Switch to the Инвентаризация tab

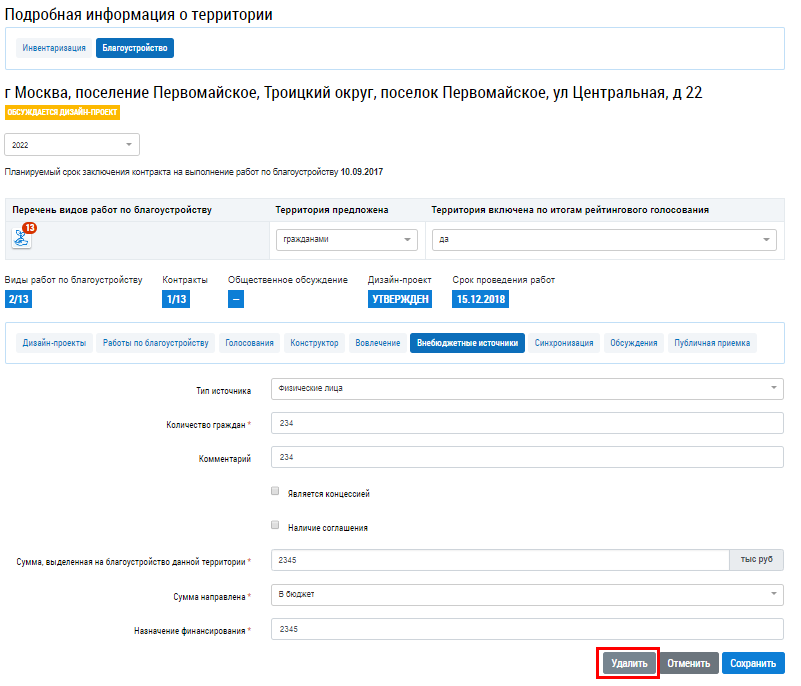pos(54,47)
